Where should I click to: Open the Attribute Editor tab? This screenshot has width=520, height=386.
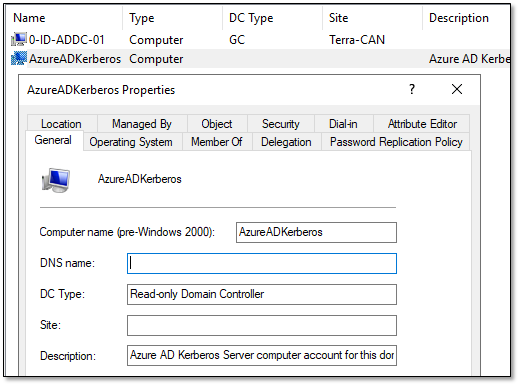coord(422,124)
